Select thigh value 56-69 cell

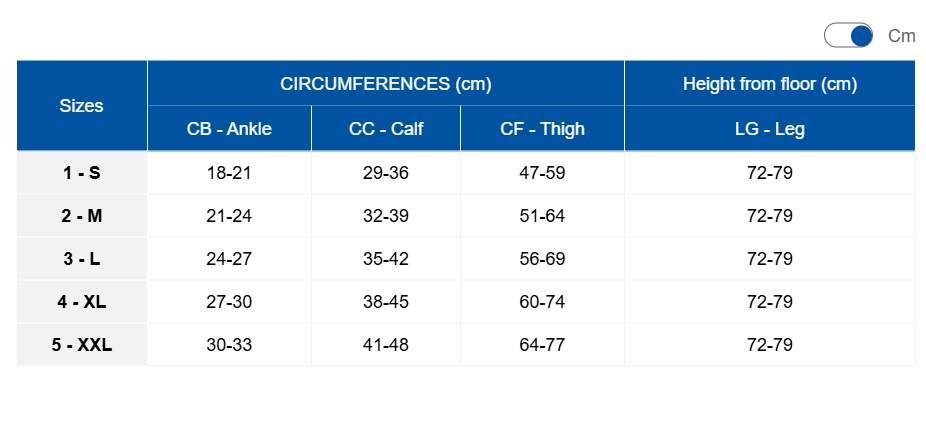click(542, 259)
